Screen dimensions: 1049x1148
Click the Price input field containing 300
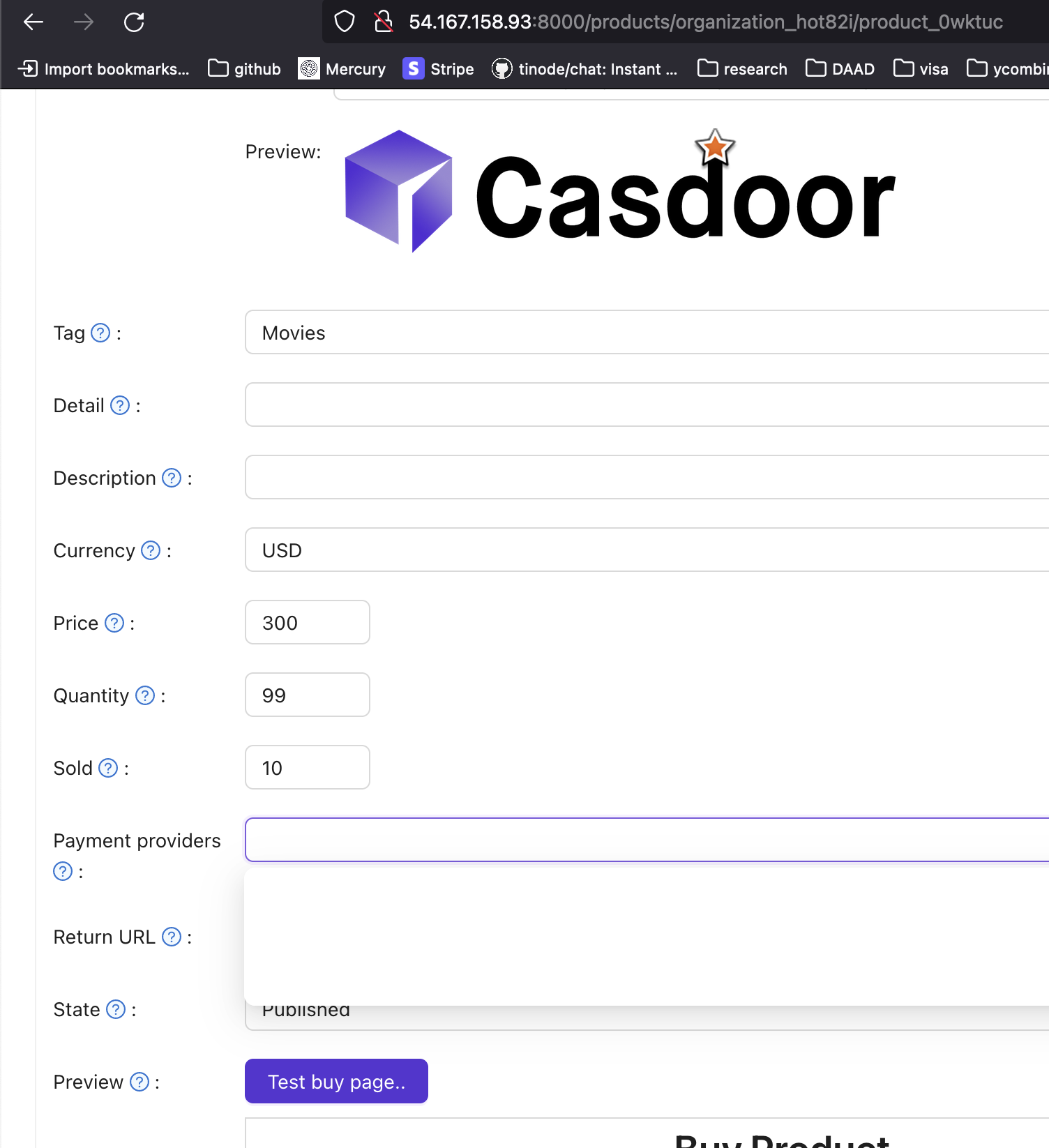[x=308, y=623]
